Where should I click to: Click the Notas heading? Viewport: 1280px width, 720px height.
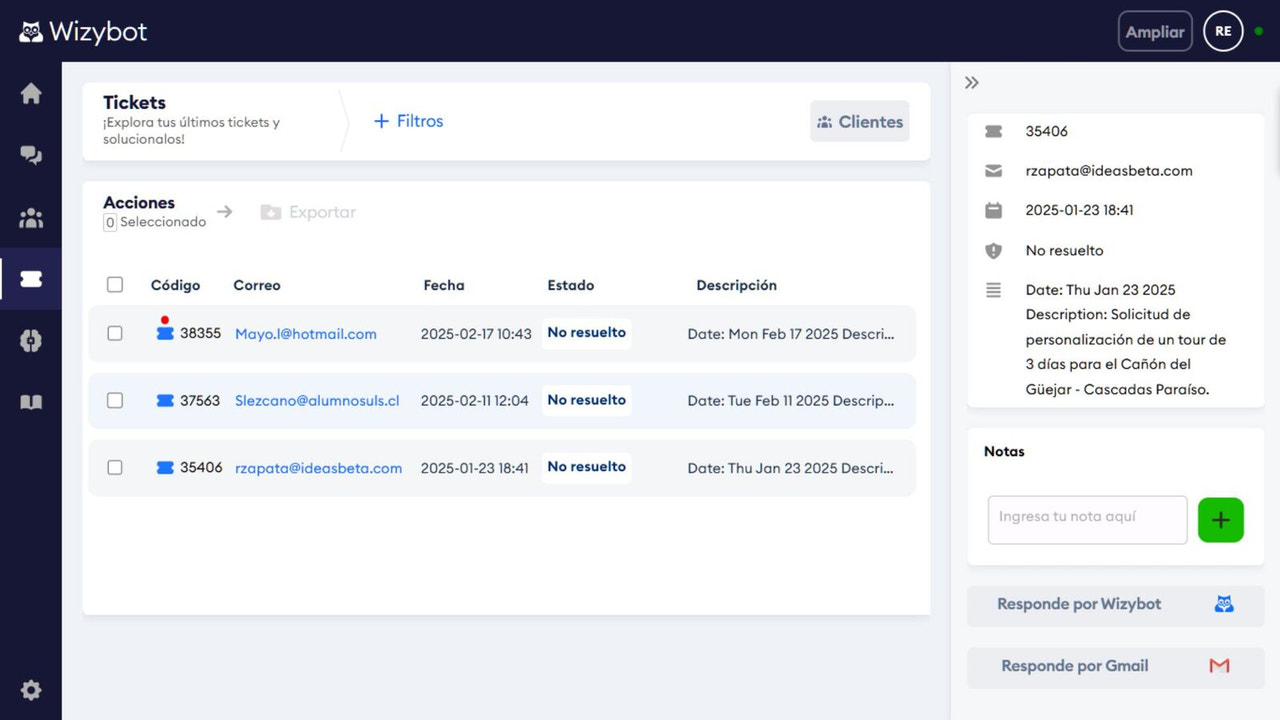pyautogui.click(x=1004, y=451)
